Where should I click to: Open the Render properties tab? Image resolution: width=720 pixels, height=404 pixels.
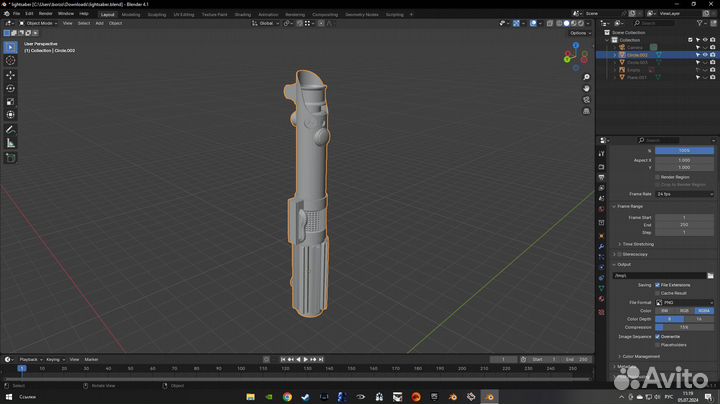tap(602, 167)
